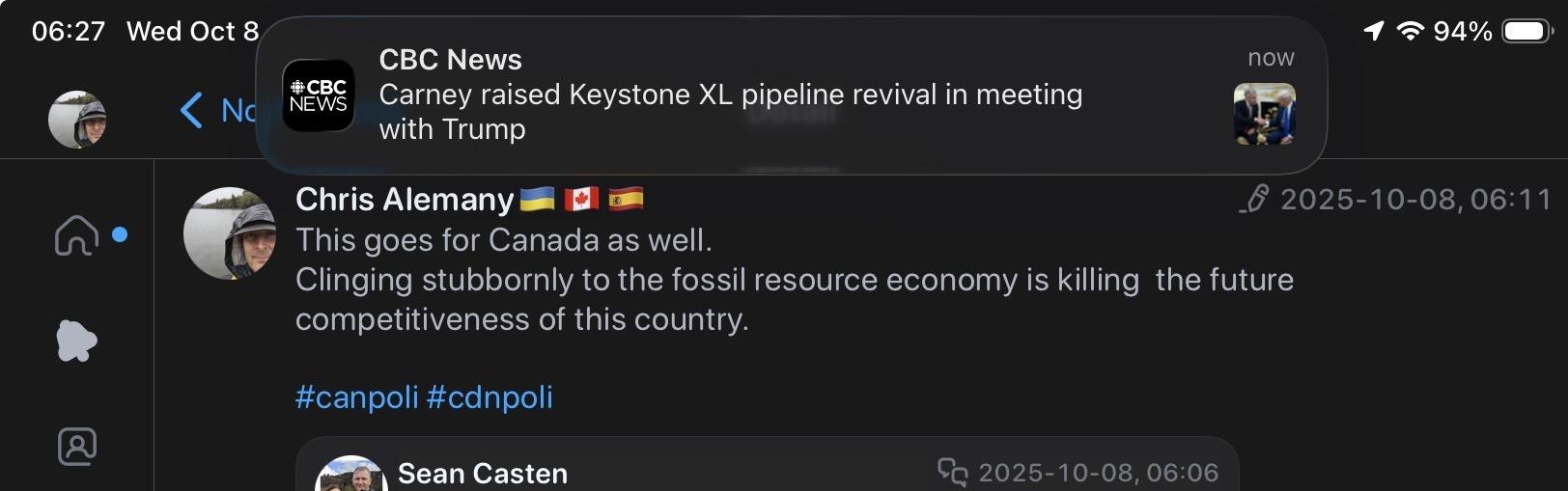Click the blob-shaped icon in the sidebar
Image resolution: width=1568 pixels, height=491 pixels.
point(77,341)
